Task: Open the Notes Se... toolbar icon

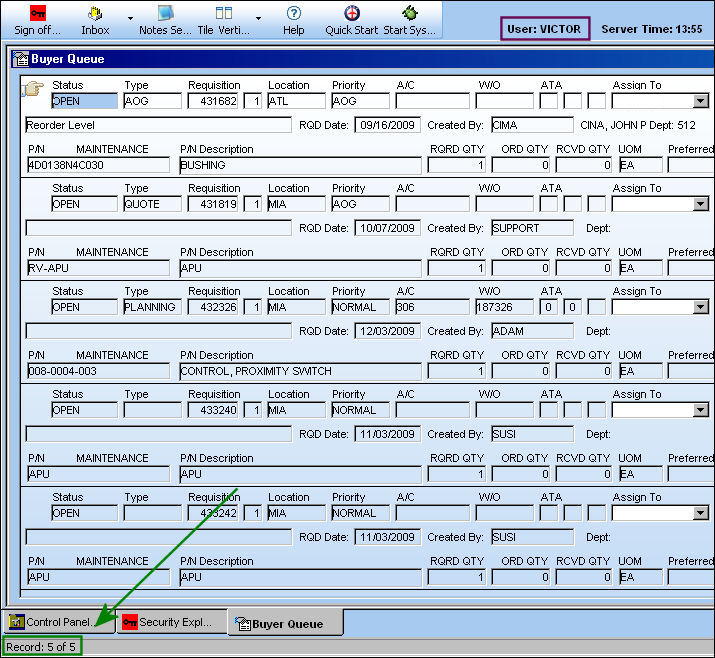Action: pos(165,13)
